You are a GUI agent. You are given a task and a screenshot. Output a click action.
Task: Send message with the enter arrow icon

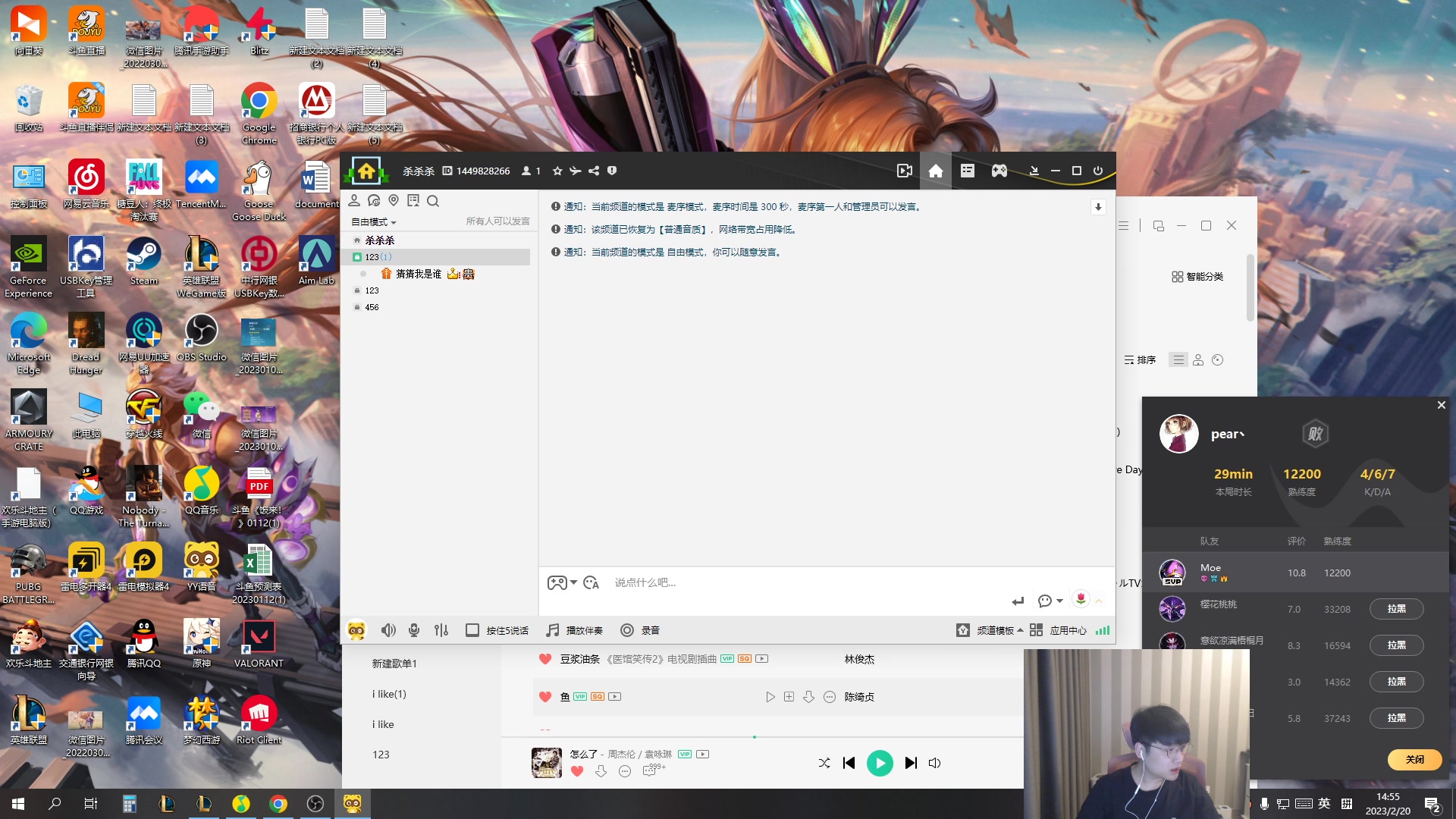1018,601
